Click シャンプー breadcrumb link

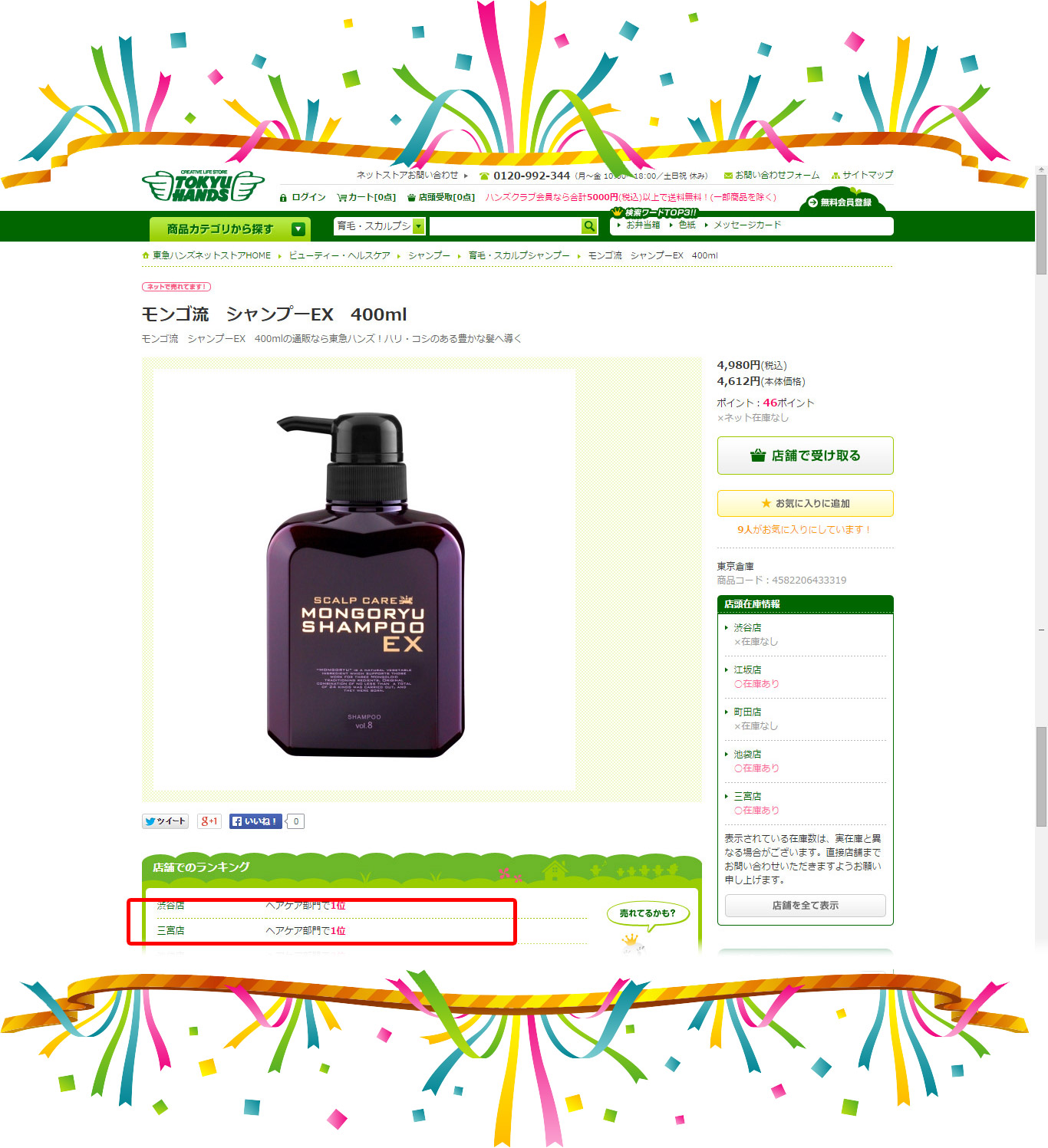[429, 255]
